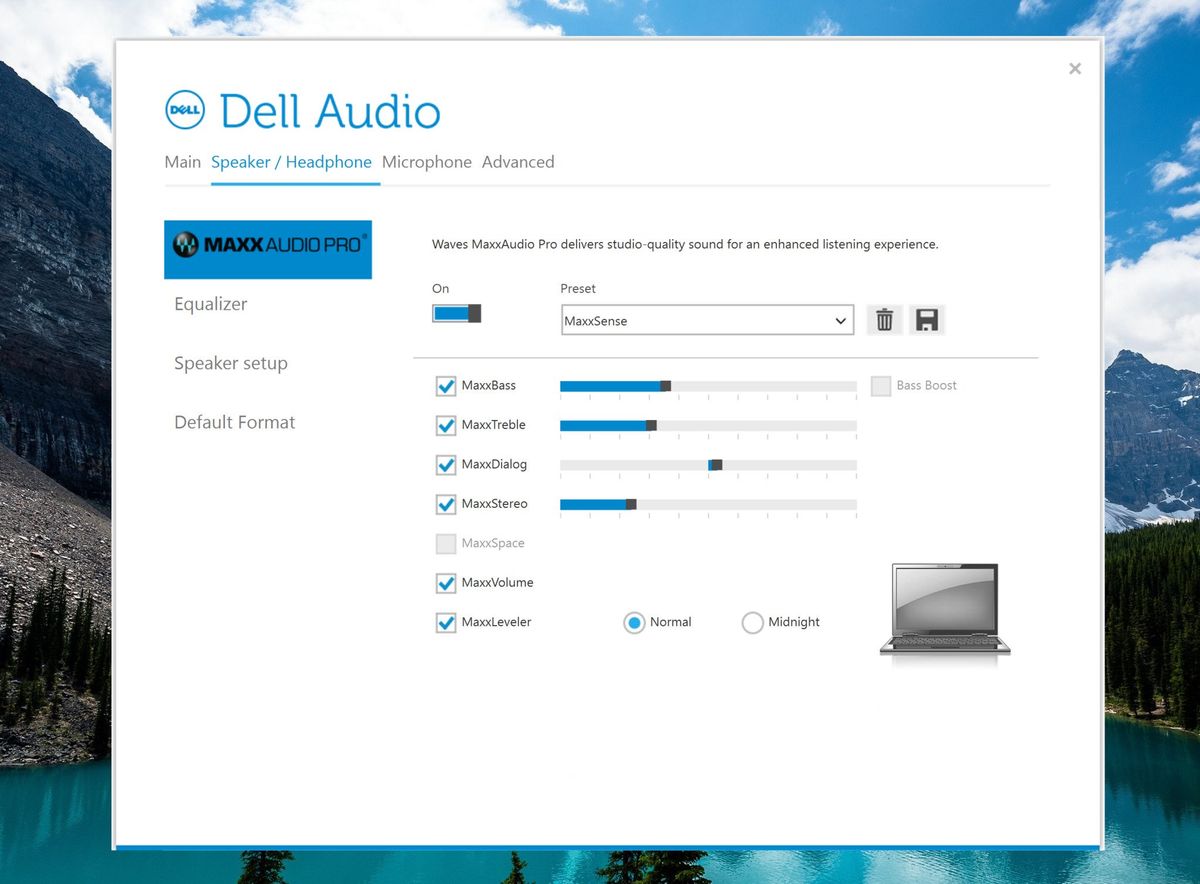The width and height of the screenshot is (1200, 884).
Task: Click the floppy disk save preset icon
Action: tap(927, 320)
